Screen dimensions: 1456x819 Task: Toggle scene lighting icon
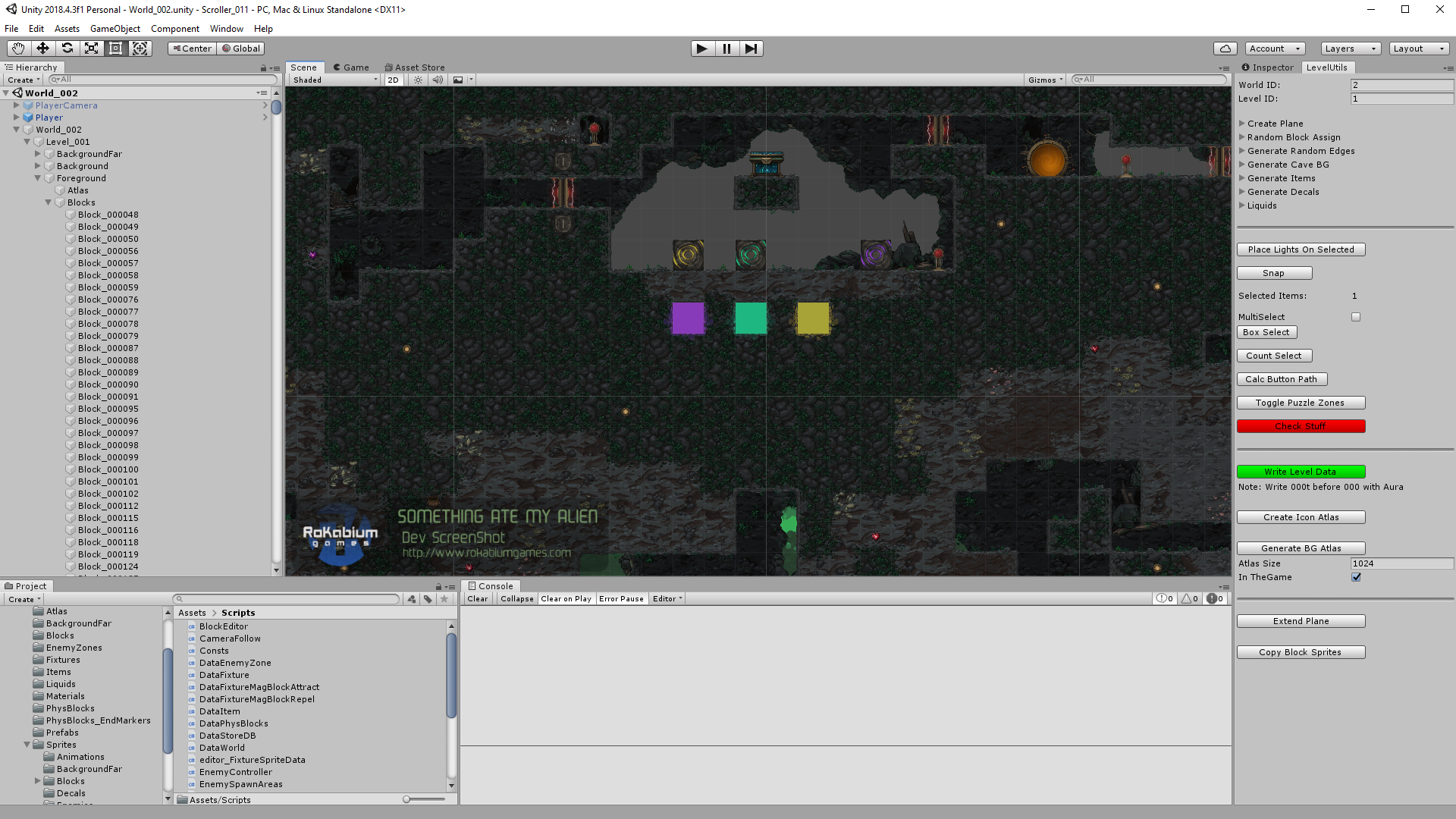pyautogui.click(x=418, y=80)
